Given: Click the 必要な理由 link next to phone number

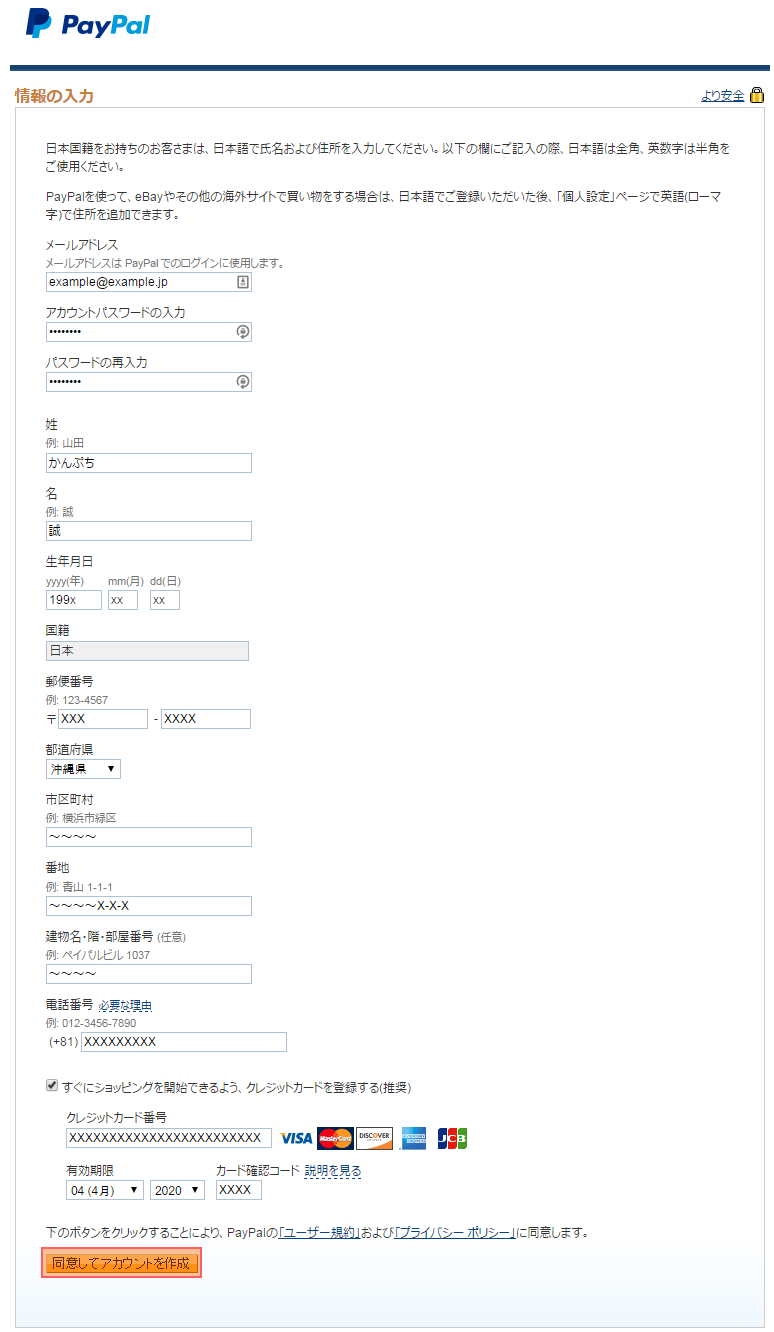Looking at the screenshot, I should 125,1005.
